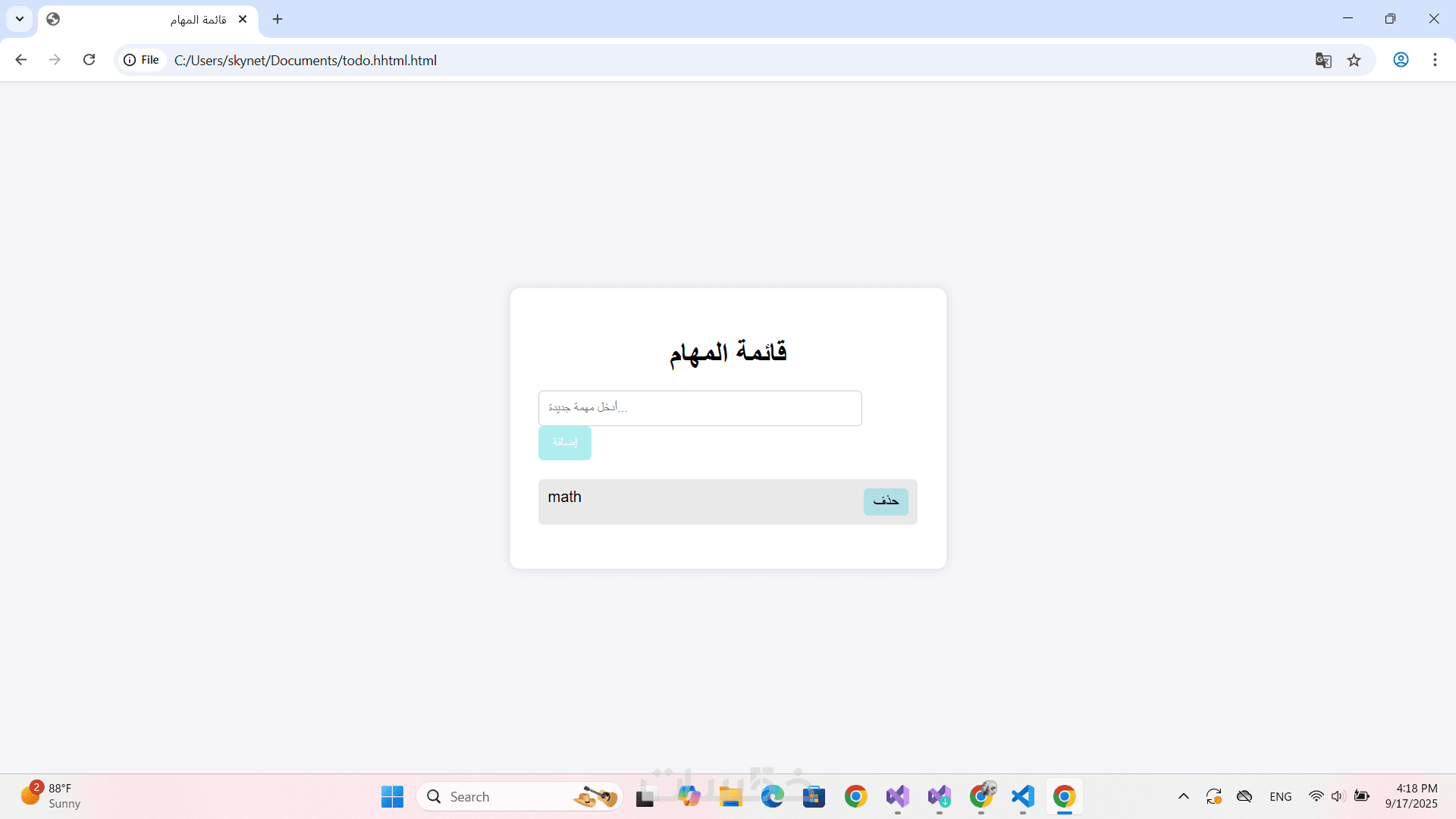Viewport: 1456px width, 819px height.
Task: Expand the tab search dropdown arrow
Action: 20,19
